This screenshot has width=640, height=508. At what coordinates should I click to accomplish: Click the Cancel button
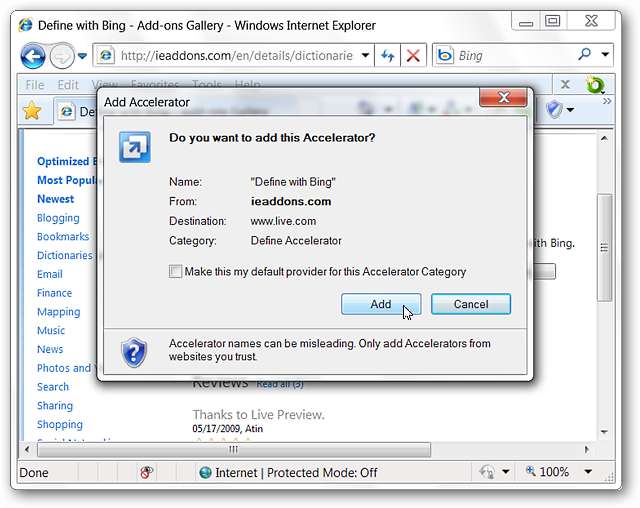pos(471,304)
